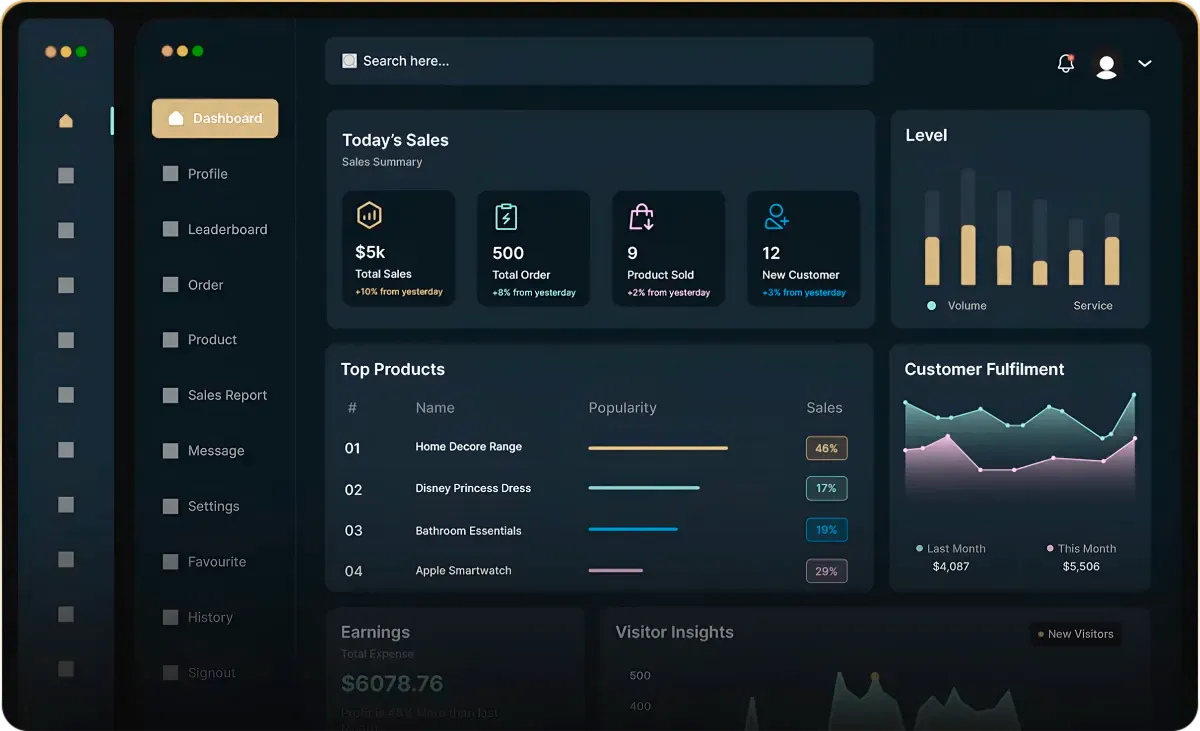Screen dimensions: 1200x731
Task: Open the Leaderboard menu item
Action: 215,229
